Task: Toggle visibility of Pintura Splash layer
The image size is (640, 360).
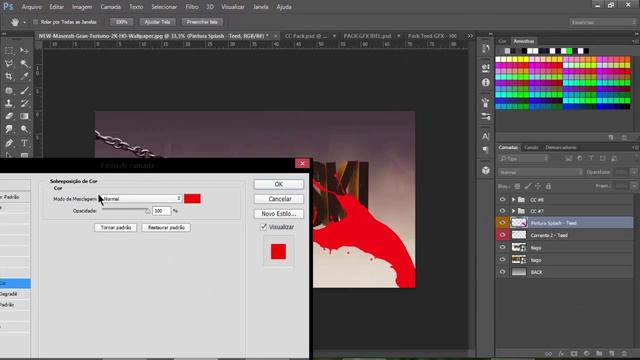Action: pos(502,223)
